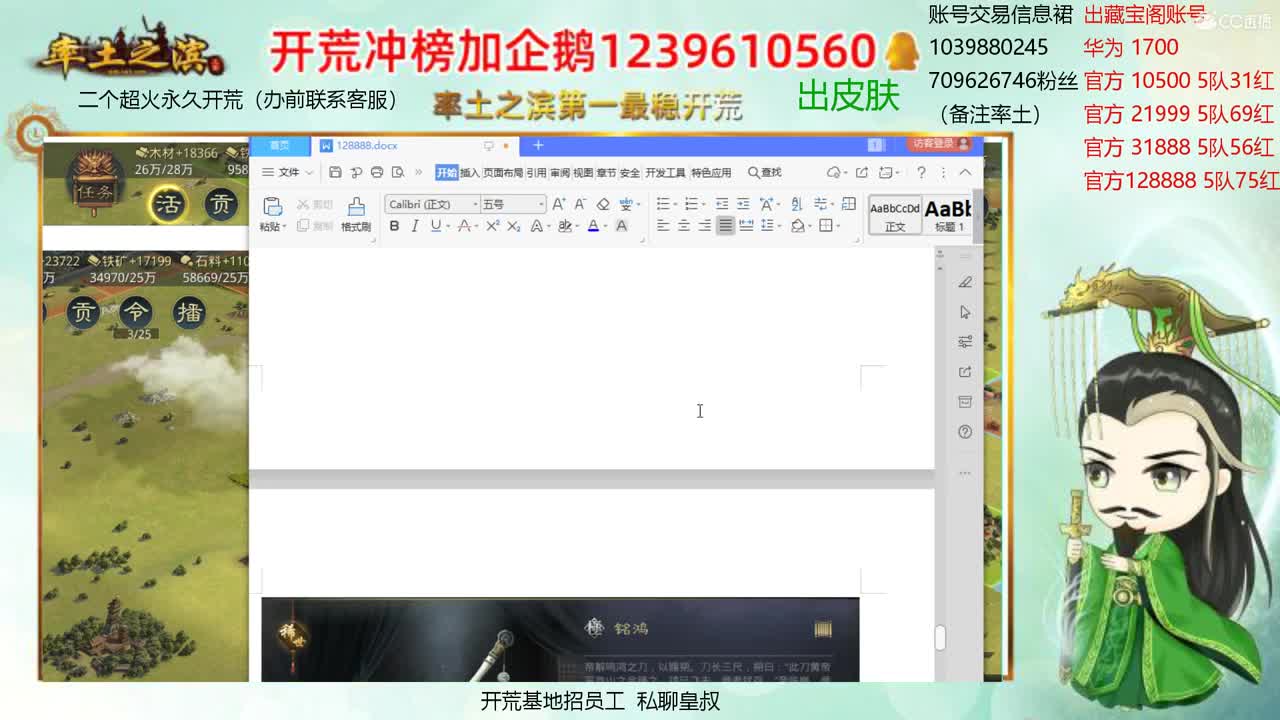Toggle underline formatting
The height and width of the screenshot is (720, 1280).
click(x=435, y=226)
